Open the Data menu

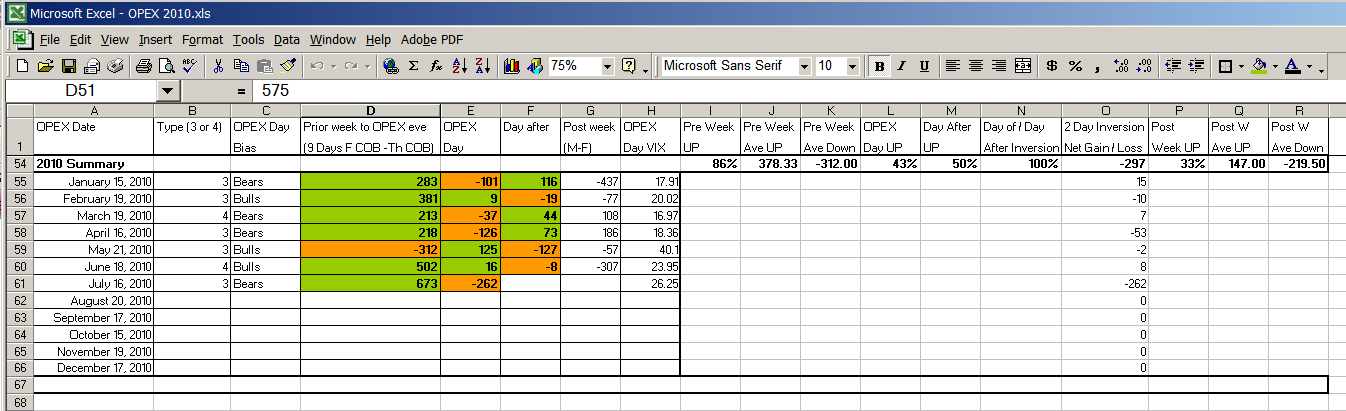(x=287, y=40)
